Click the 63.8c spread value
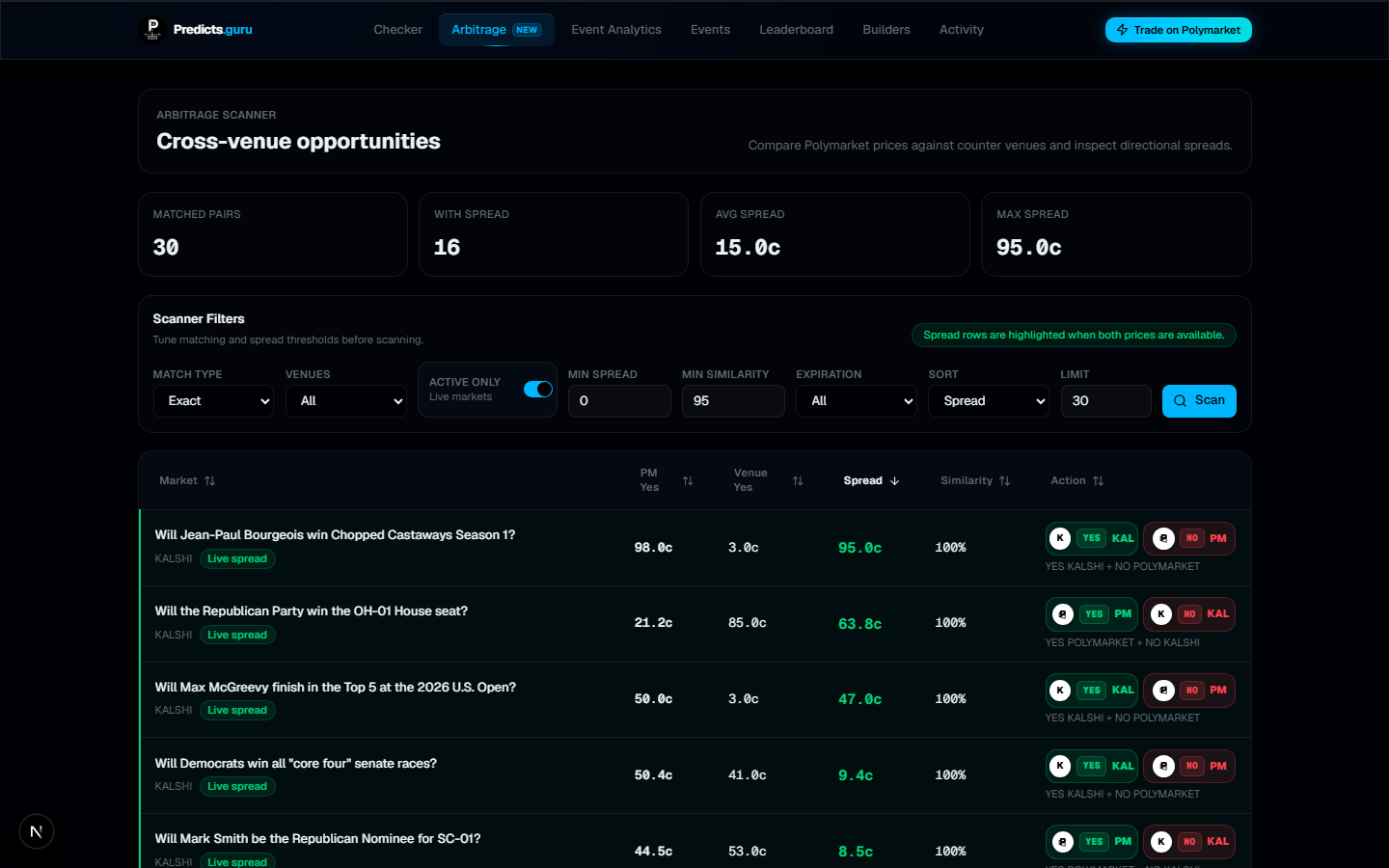This screenshot has width=1389, height=868. click(859, 624)
